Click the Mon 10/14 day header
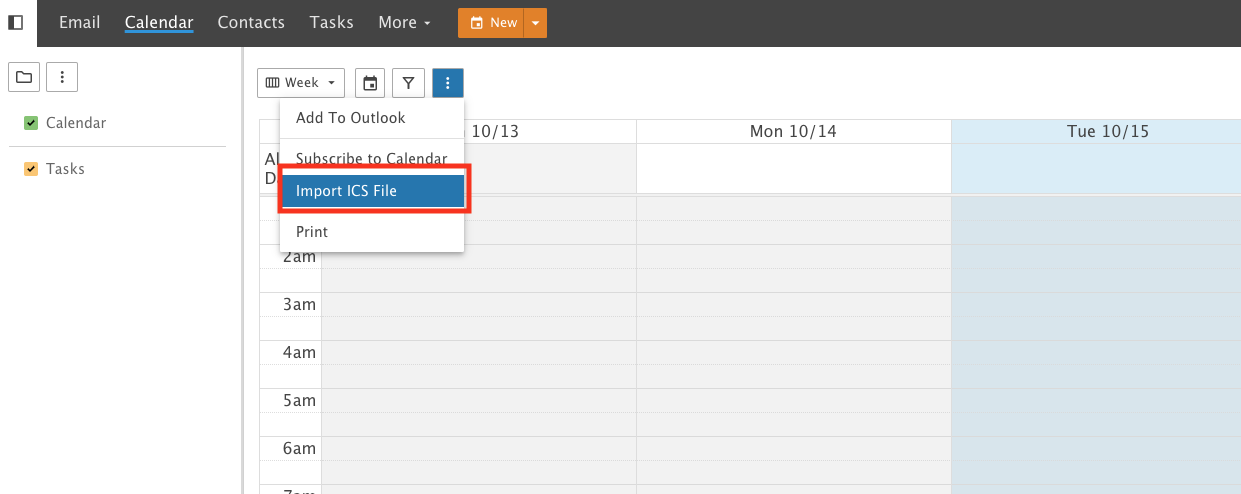 coord(793,131)
